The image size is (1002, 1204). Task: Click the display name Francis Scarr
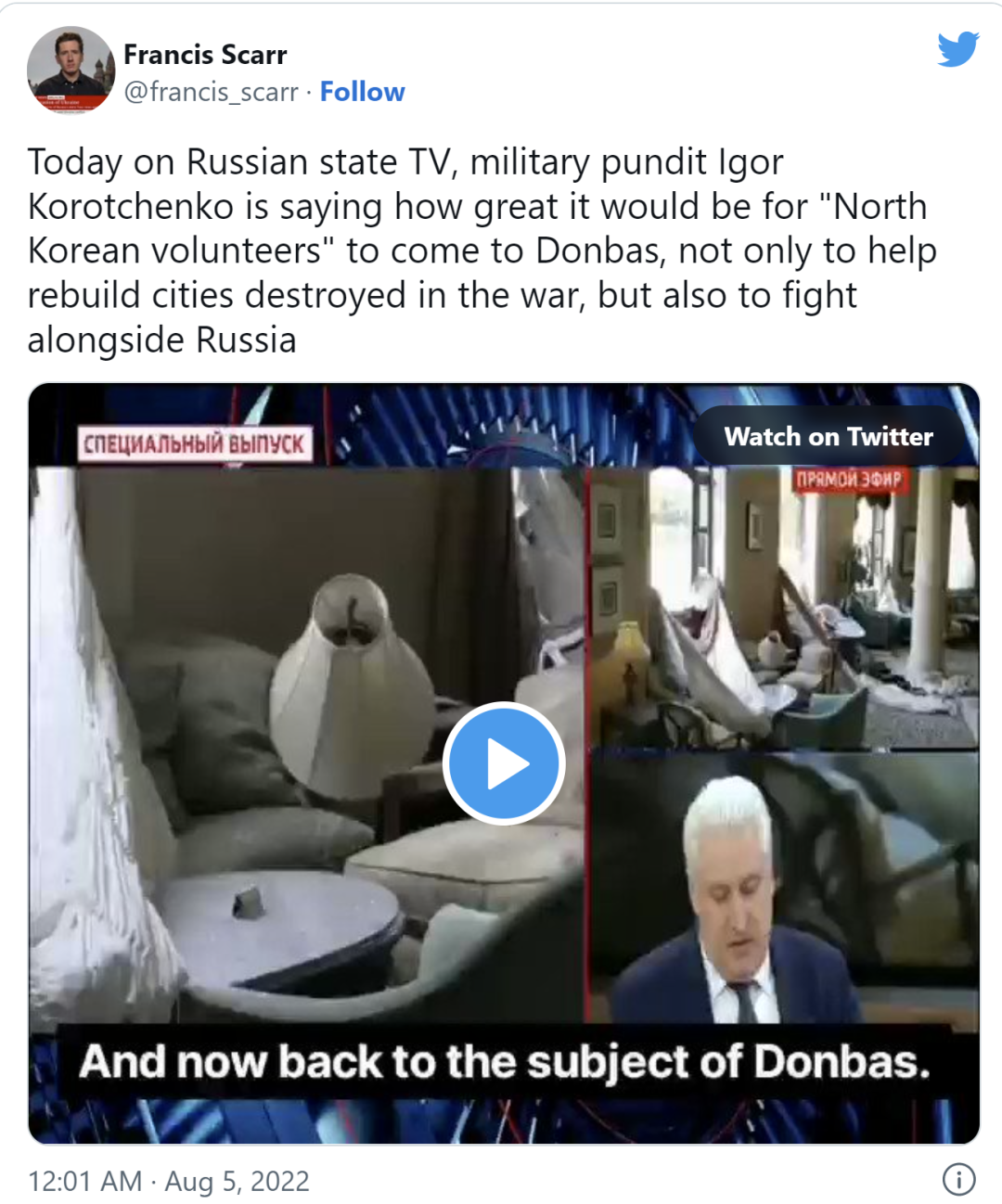pyautogui.click(x=205, y=55)
